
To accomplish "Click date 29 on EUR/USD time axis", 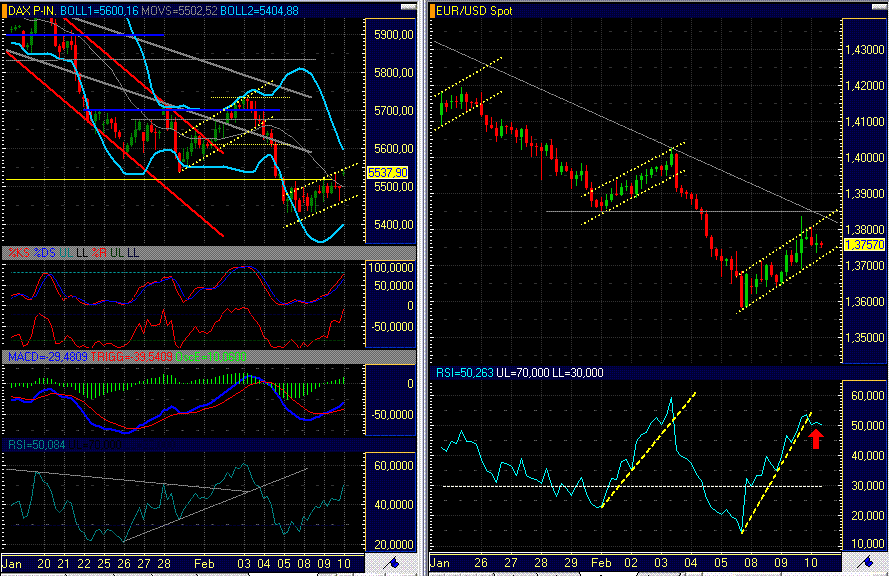I will click(x=570, y=563).
